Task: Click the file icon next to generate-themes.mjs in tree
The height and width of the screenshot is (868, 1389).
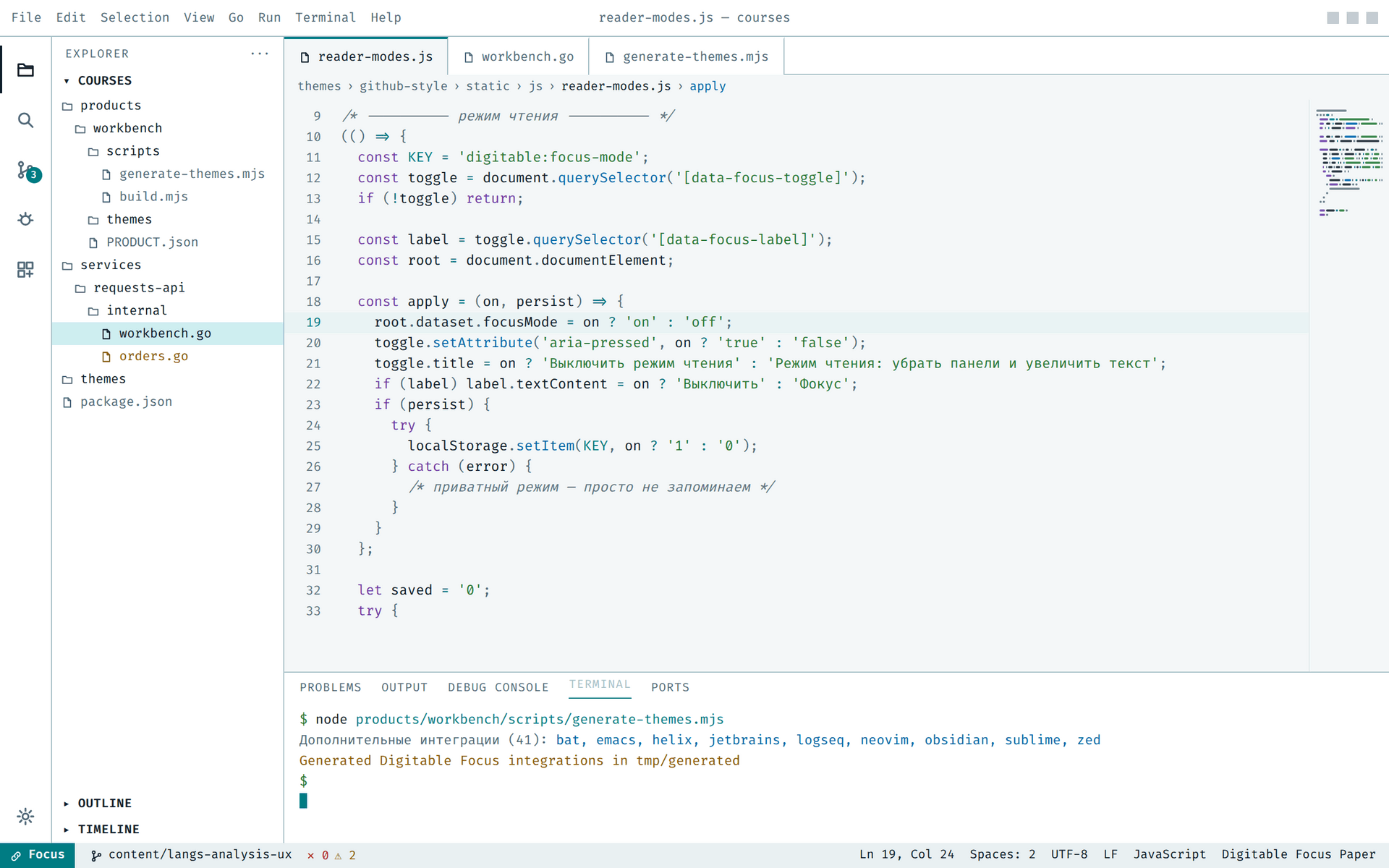Action: (106, 174)
